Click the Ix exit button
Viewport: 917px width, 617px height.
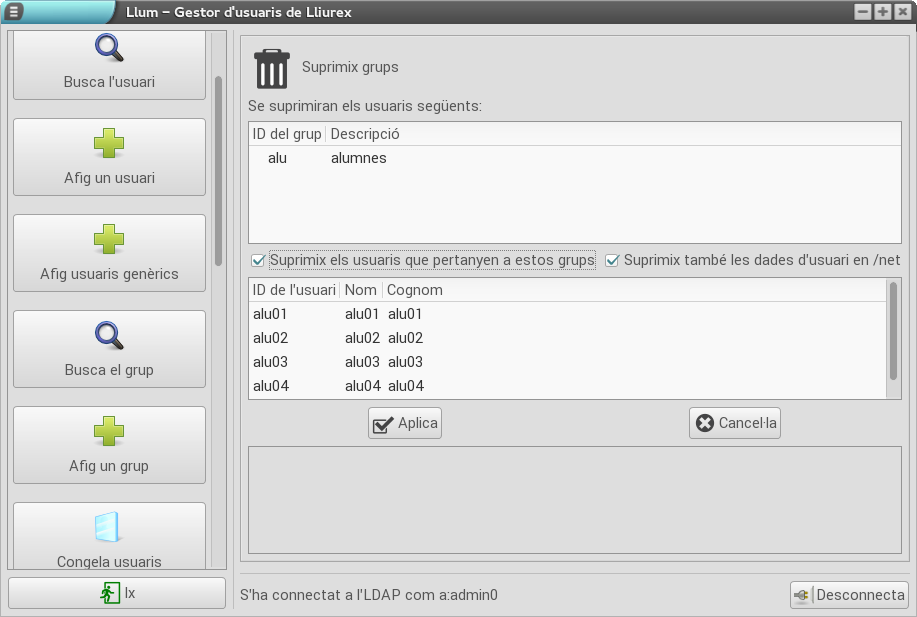point(117,593)
